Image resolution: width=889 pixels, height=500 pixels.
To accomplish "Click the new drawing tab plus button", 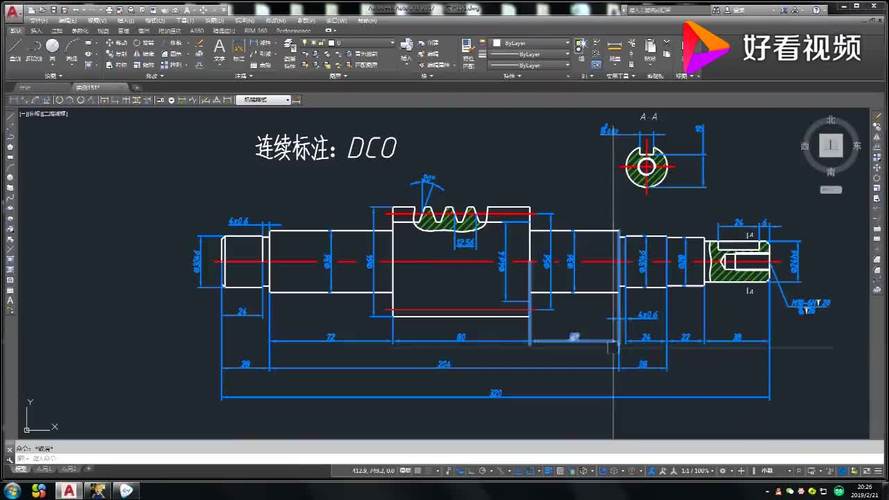I will [136, 87].
